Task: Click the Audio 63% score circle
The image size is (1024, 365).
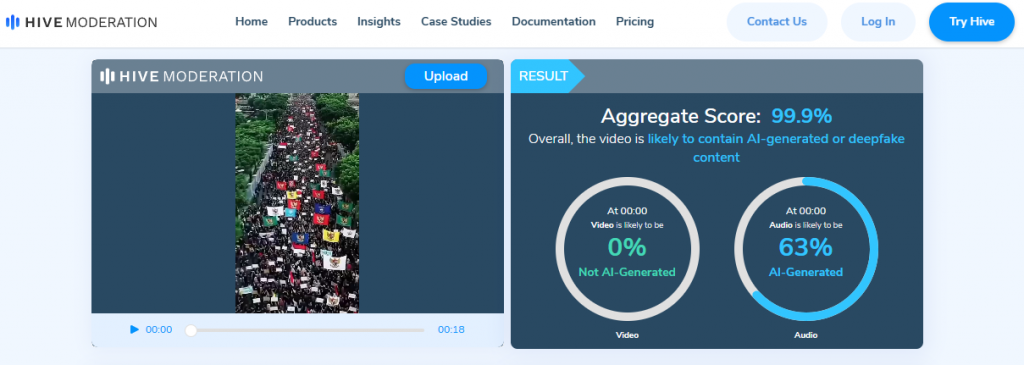Action: click(806, 249)
